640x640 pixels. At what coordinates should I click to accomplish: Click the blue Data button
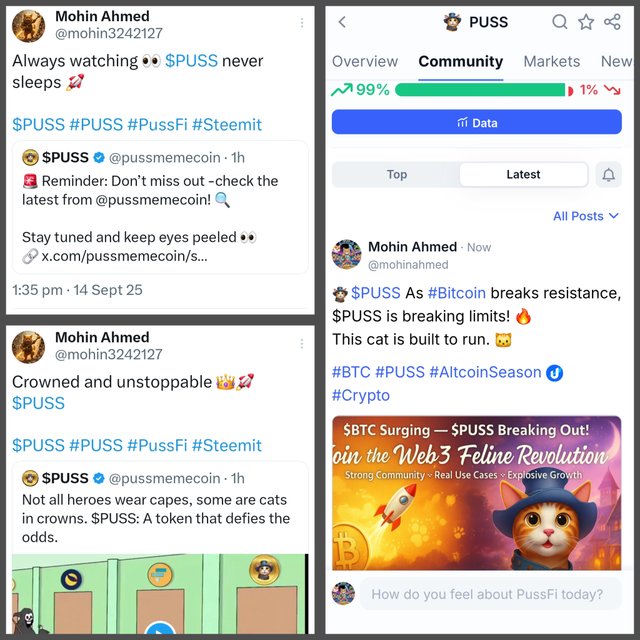[x=477, y=122]
